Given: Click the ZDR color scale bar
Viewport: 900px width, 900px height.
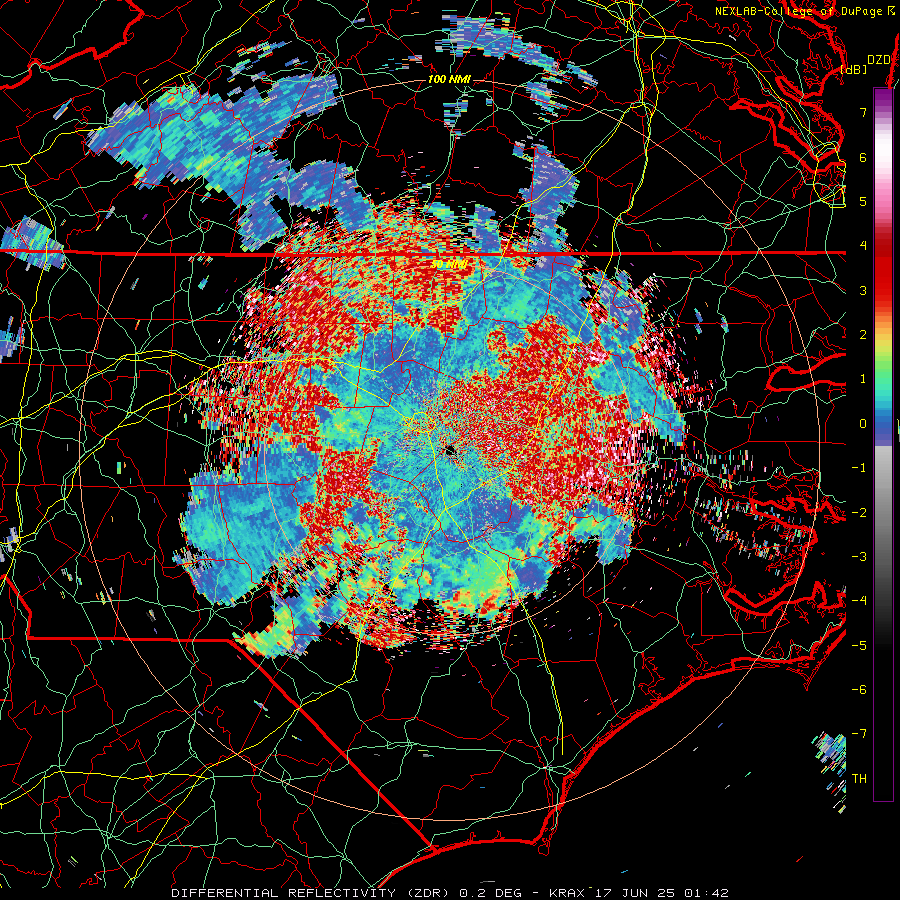Looking at the screenshot, I should coord(883,444).
